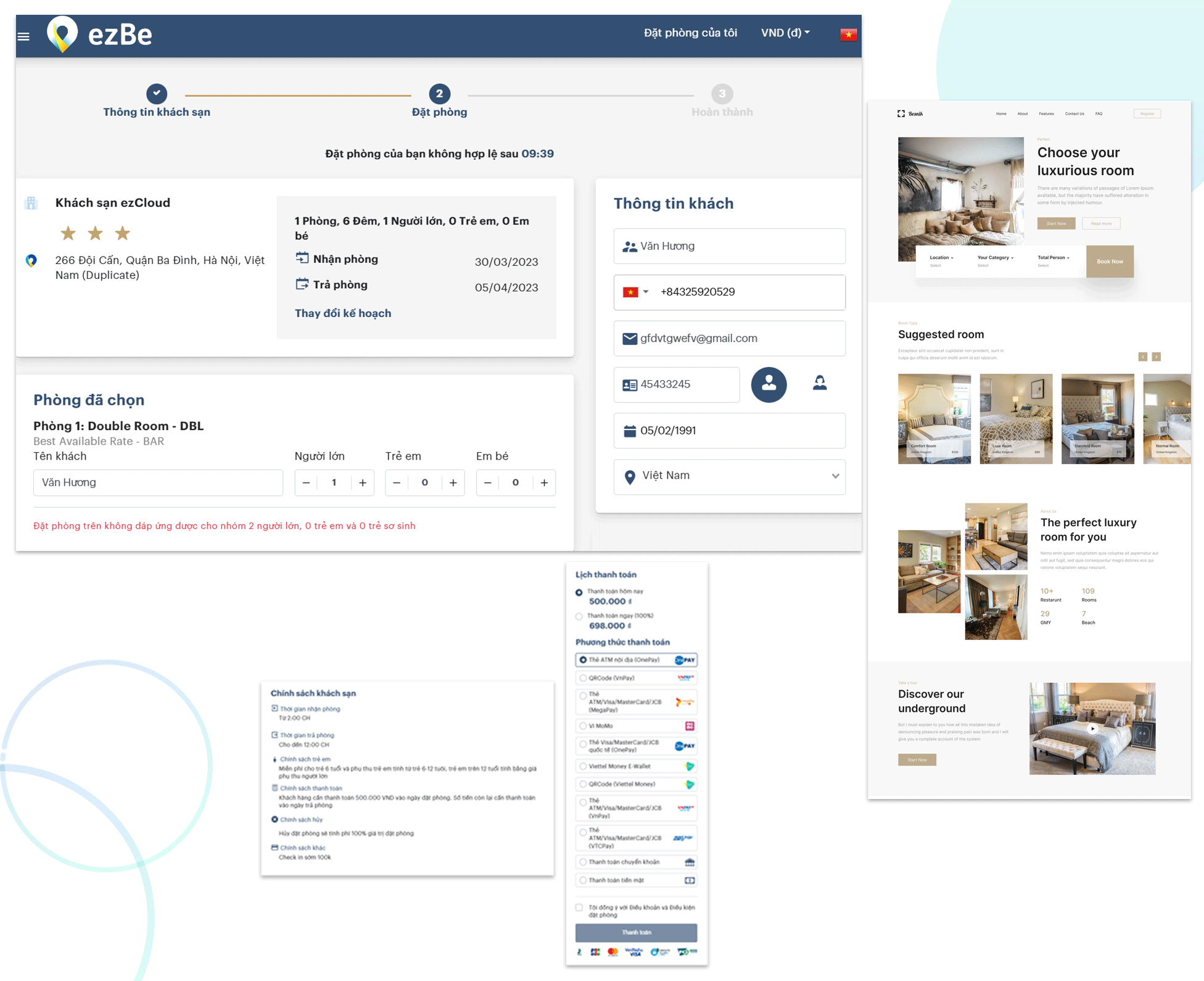1204x981 pixels.
Task: Click the male gender avatar icon
Action: [769, 384]
